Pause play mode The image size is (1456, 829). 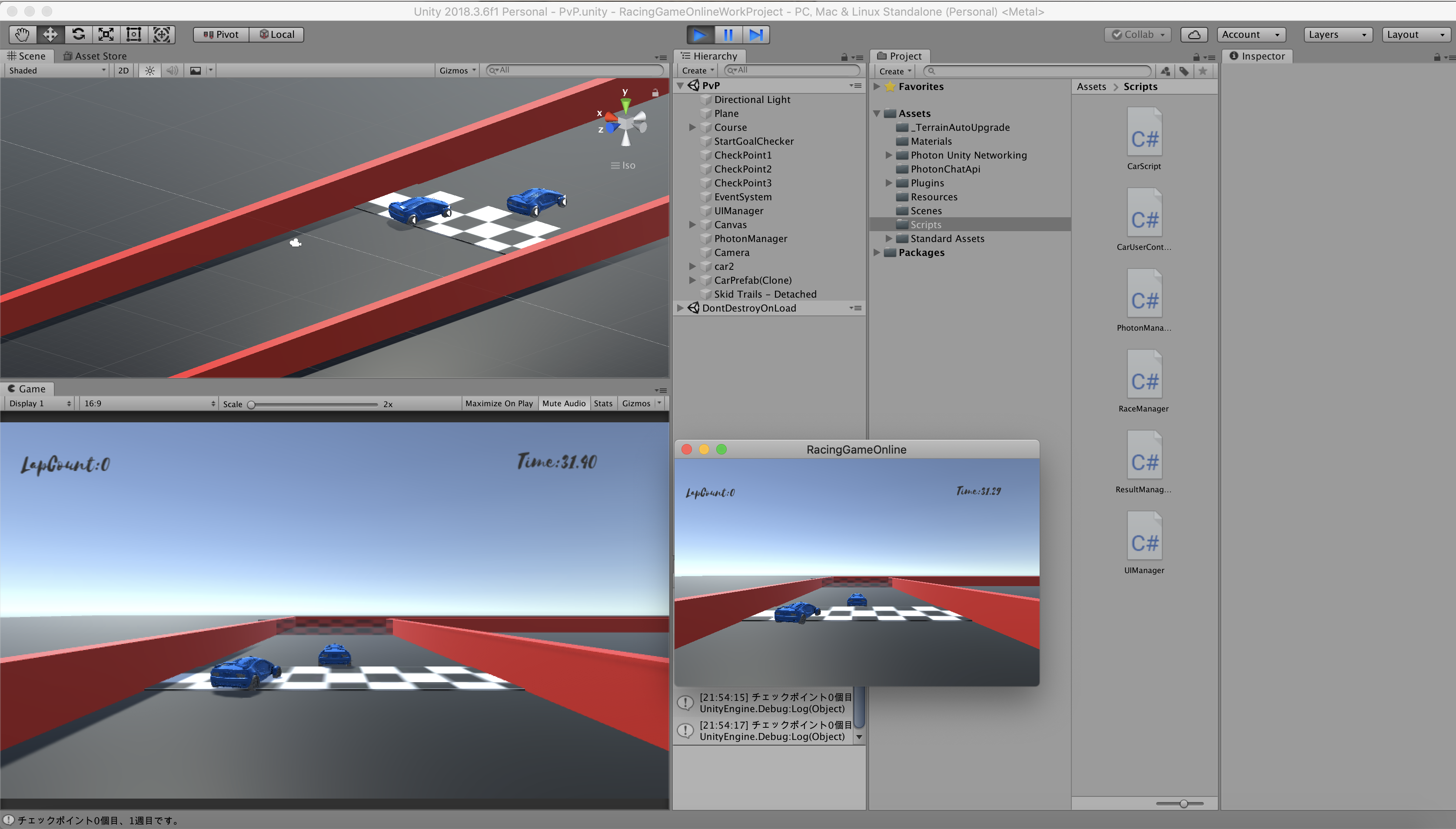point(728,35)
